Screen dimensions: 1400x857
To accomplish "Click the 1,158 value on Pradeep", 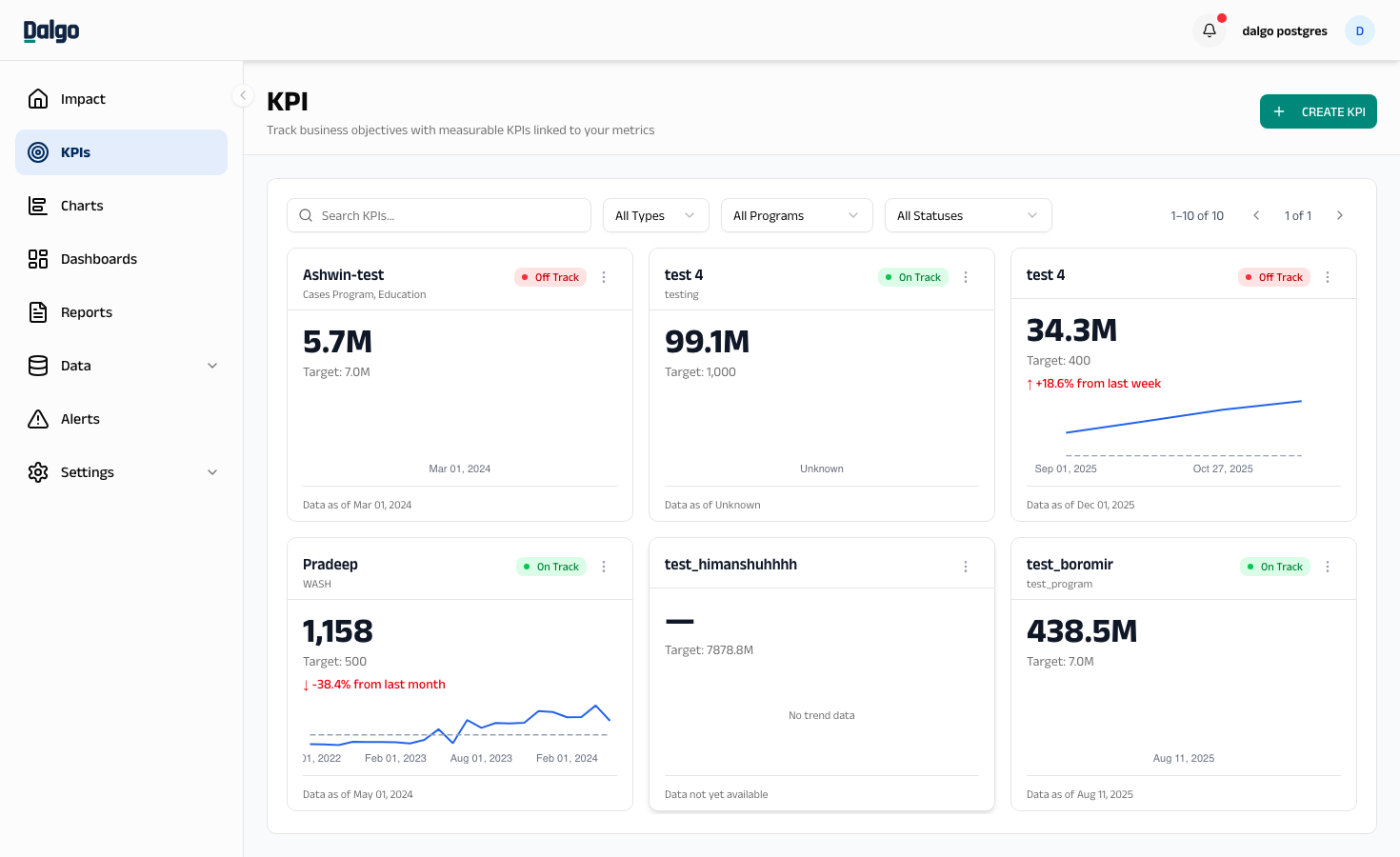I will click(x=337, y=631).
